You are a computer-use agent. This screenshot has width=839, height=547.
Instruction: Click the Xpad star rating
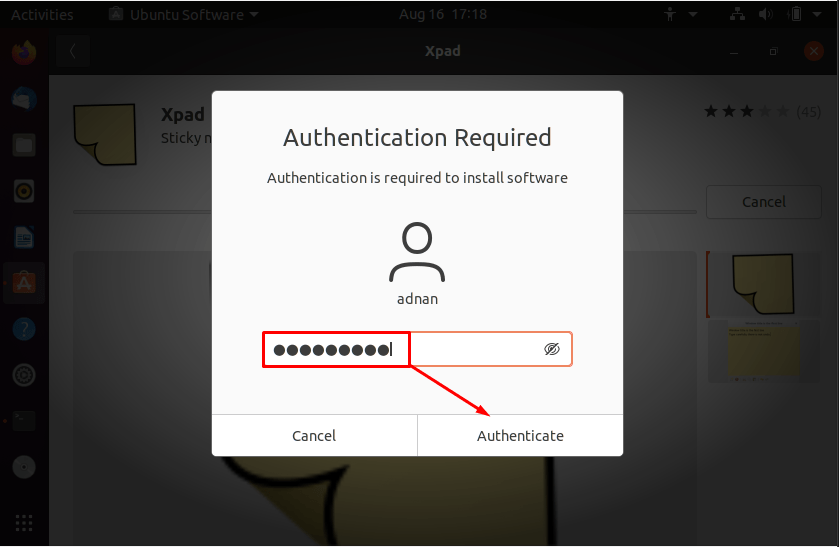click(746, 111)
